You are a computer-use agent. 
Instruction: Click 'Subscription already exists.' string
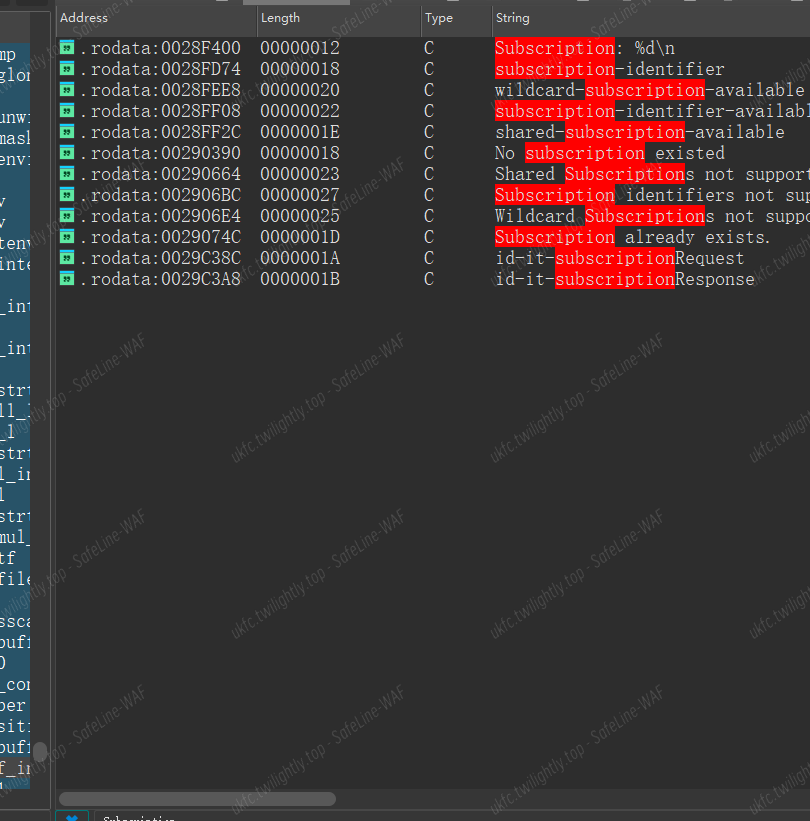pyautogui.click(x=632, y=237)
